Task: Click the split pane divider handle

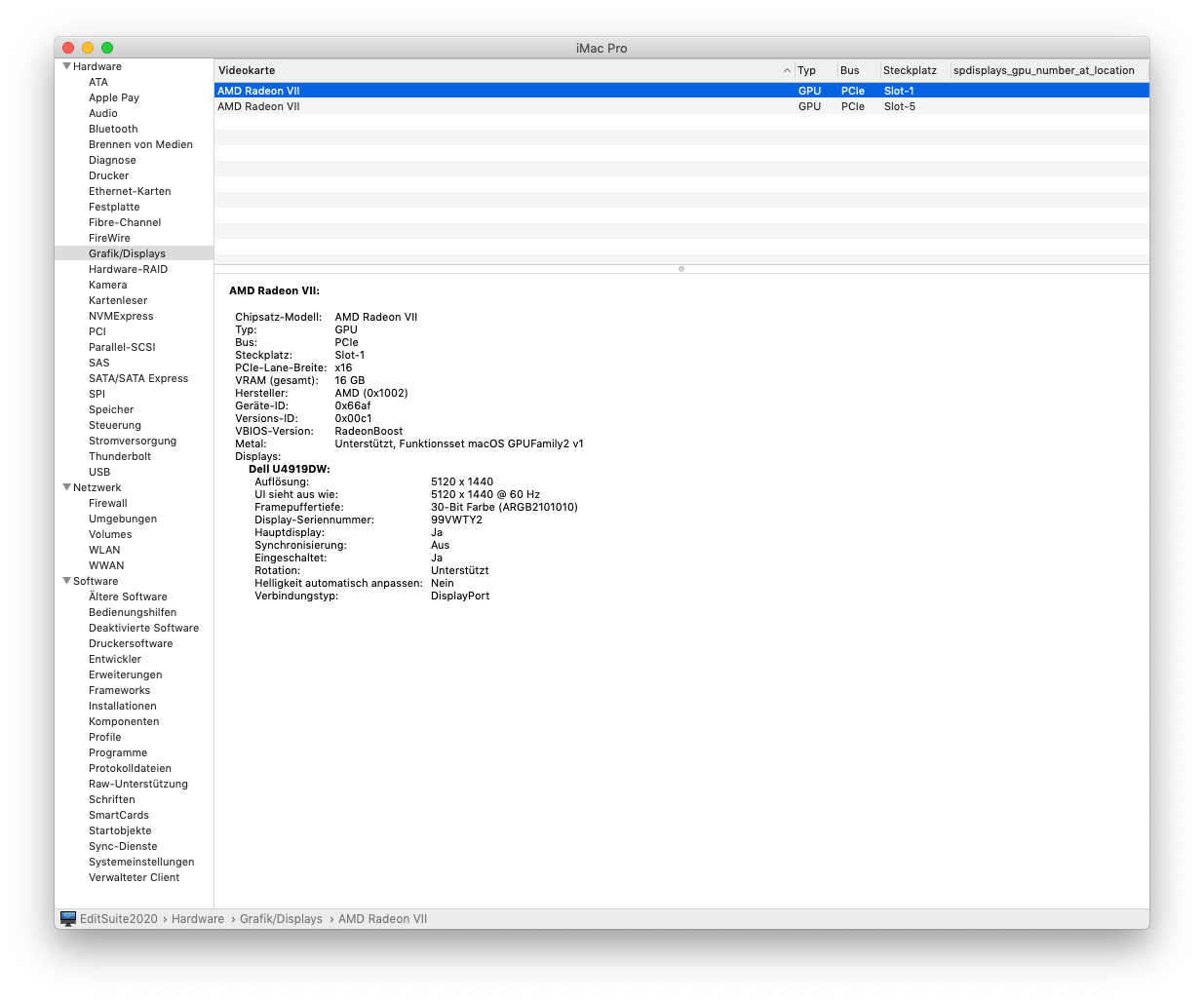Action: pos(681,269)
